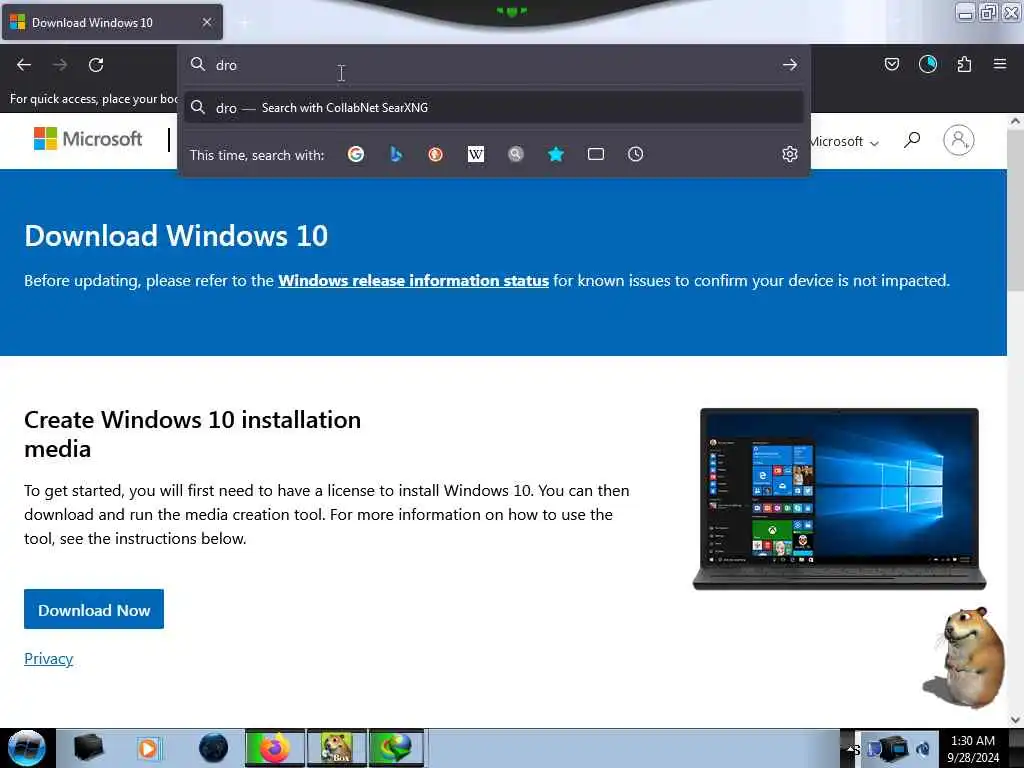This screenshot has width=1024, height=768.
Task: Click the go arrow in the address bar
Action: point(790,65)
